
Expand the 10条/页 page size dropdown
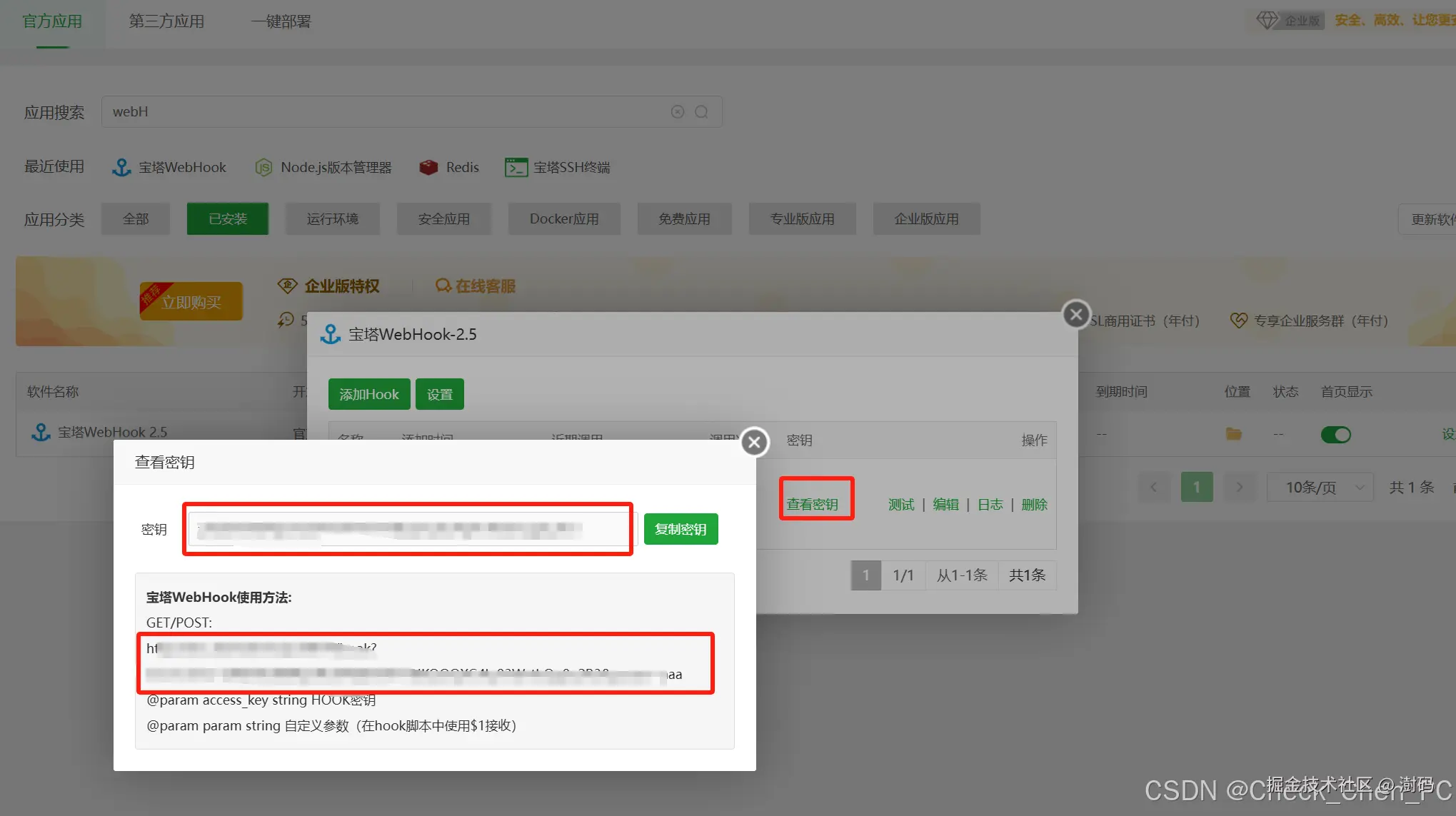[x=1319, y=487]
